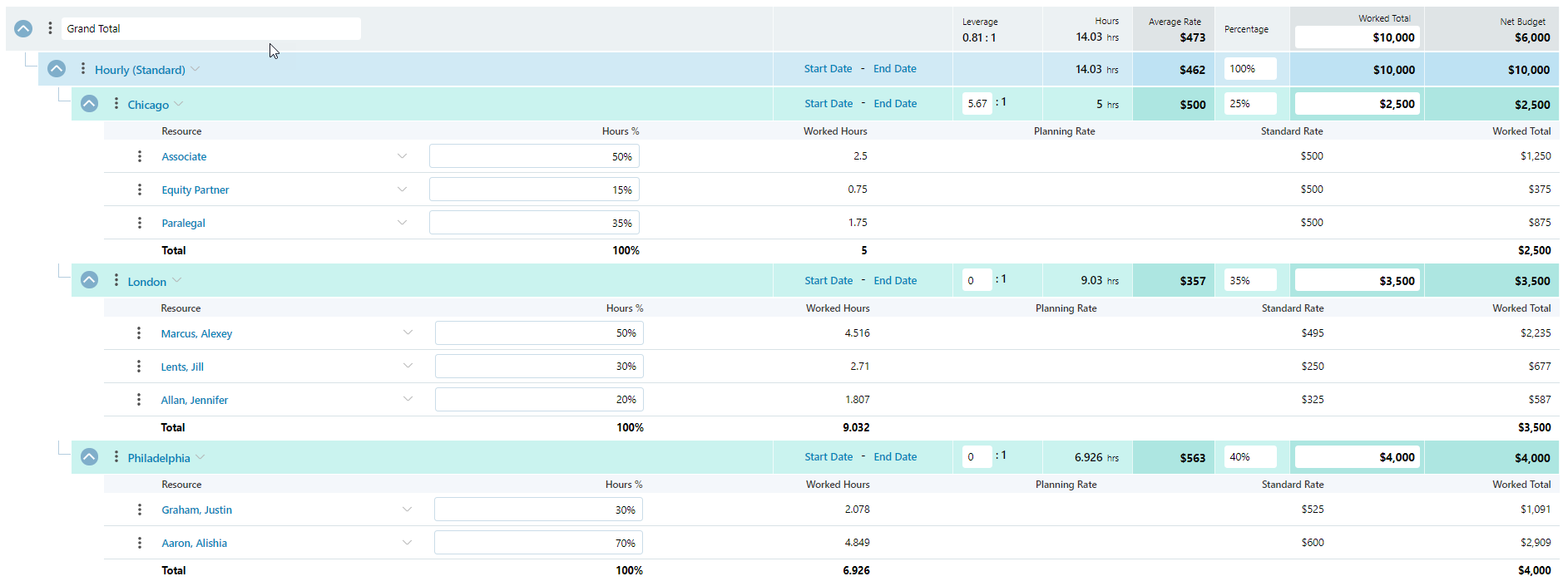Open options menu for Philadelphia row
The width and height of the screenshot is (1568, 586).
[116, 457]
